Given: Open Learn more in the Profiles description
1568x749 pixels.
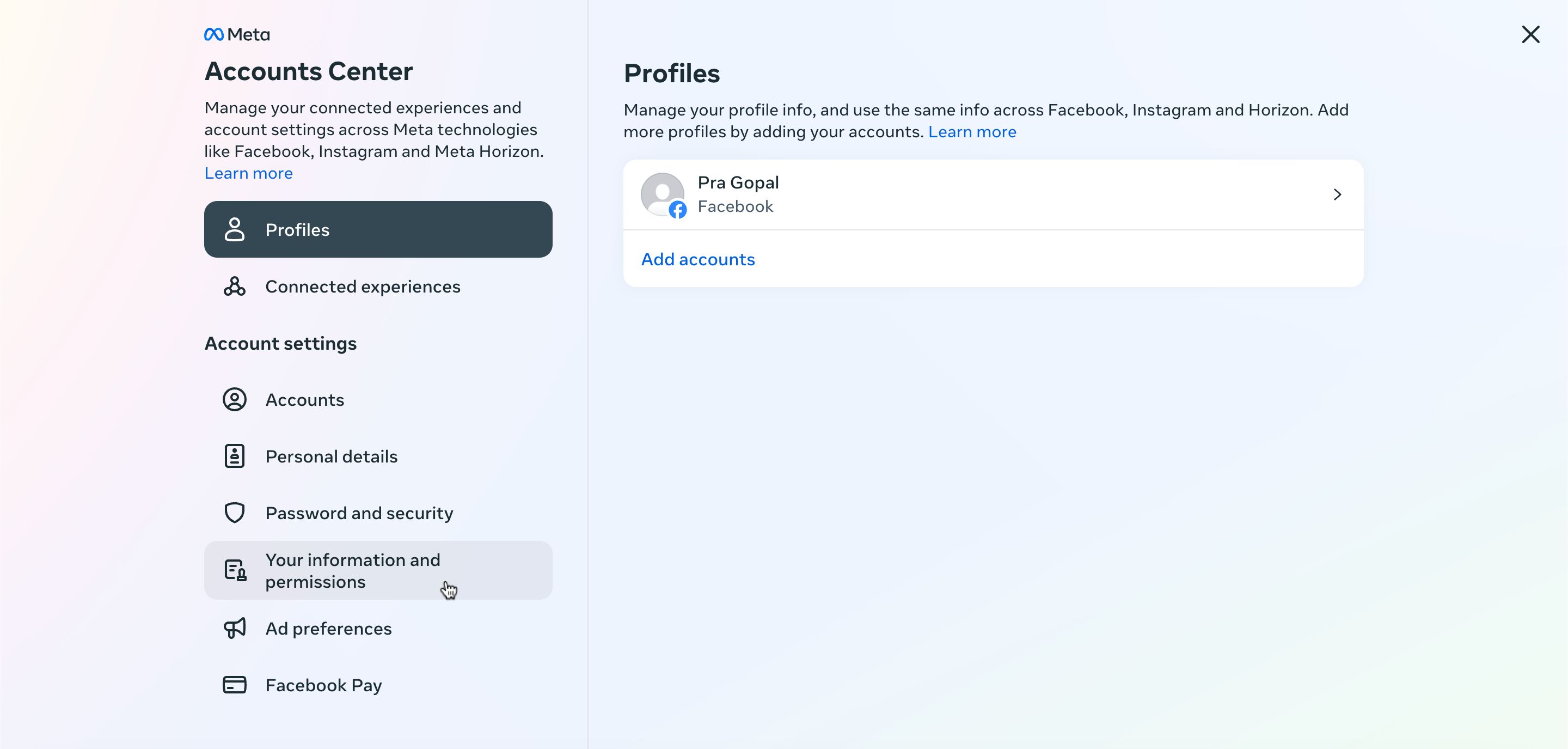Looking at the screenshot, I should [x=971, y=131].
